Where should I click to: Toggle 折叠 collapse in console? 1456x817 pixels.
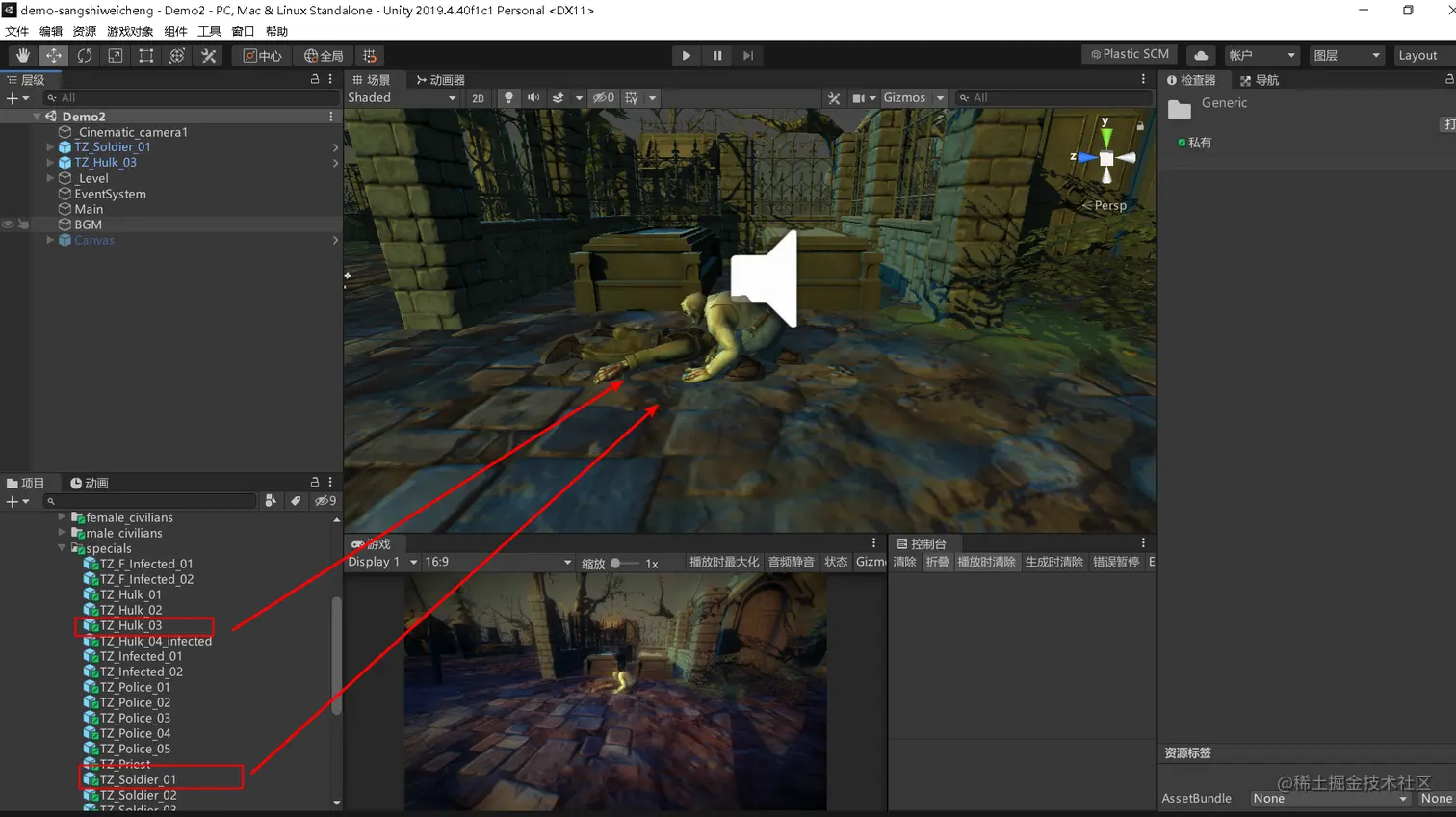point(937,562)
